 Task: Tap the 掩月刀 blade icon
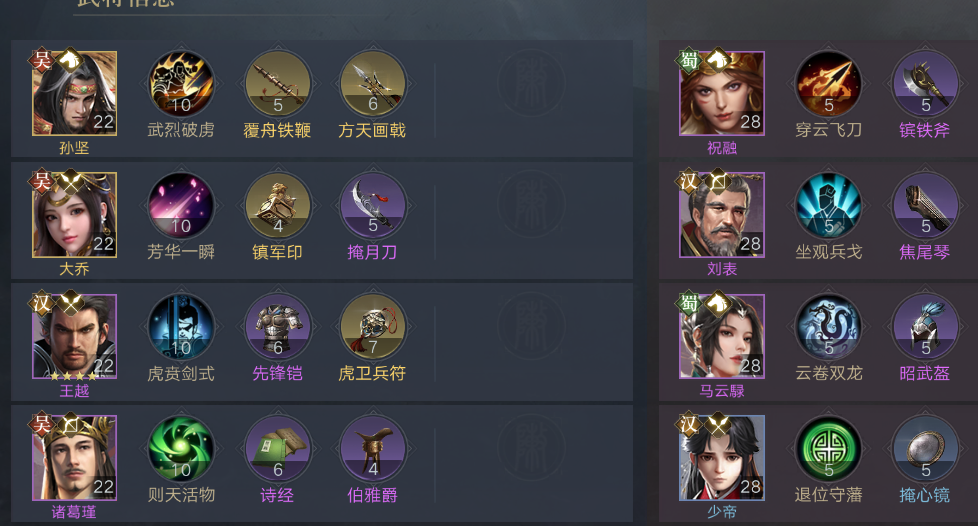(373, 206)
